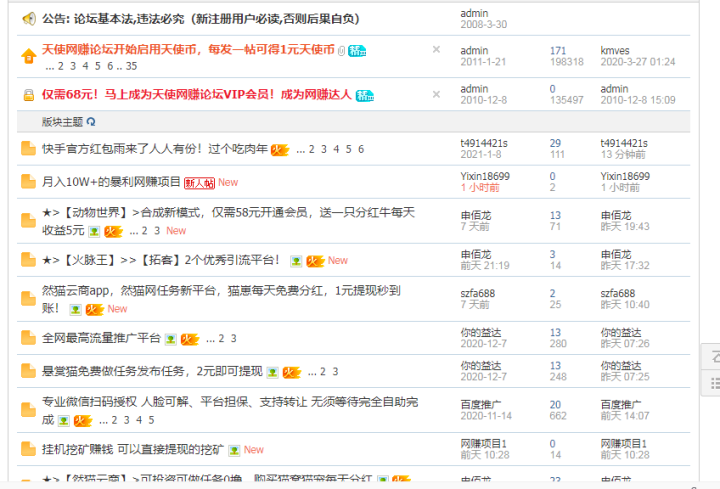
Task: Jump to the last post from 13 分钟前
Action: tap(623, 155)
